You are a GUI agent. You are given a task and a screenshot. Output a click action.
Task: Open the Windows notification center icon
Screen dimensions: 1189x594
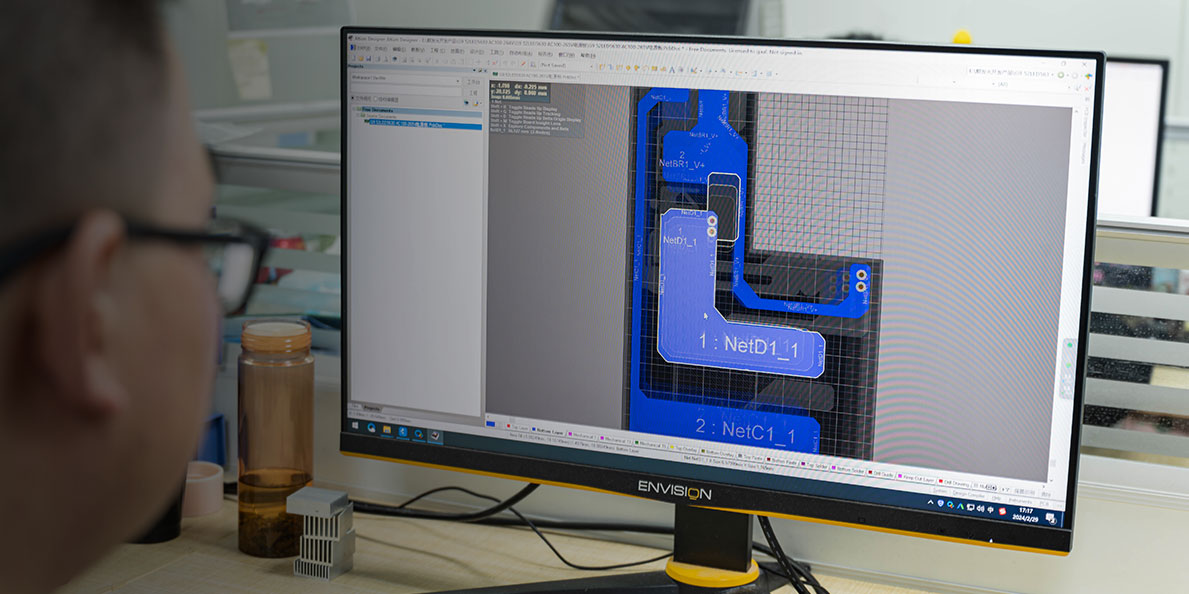[x=1051, y=517]
